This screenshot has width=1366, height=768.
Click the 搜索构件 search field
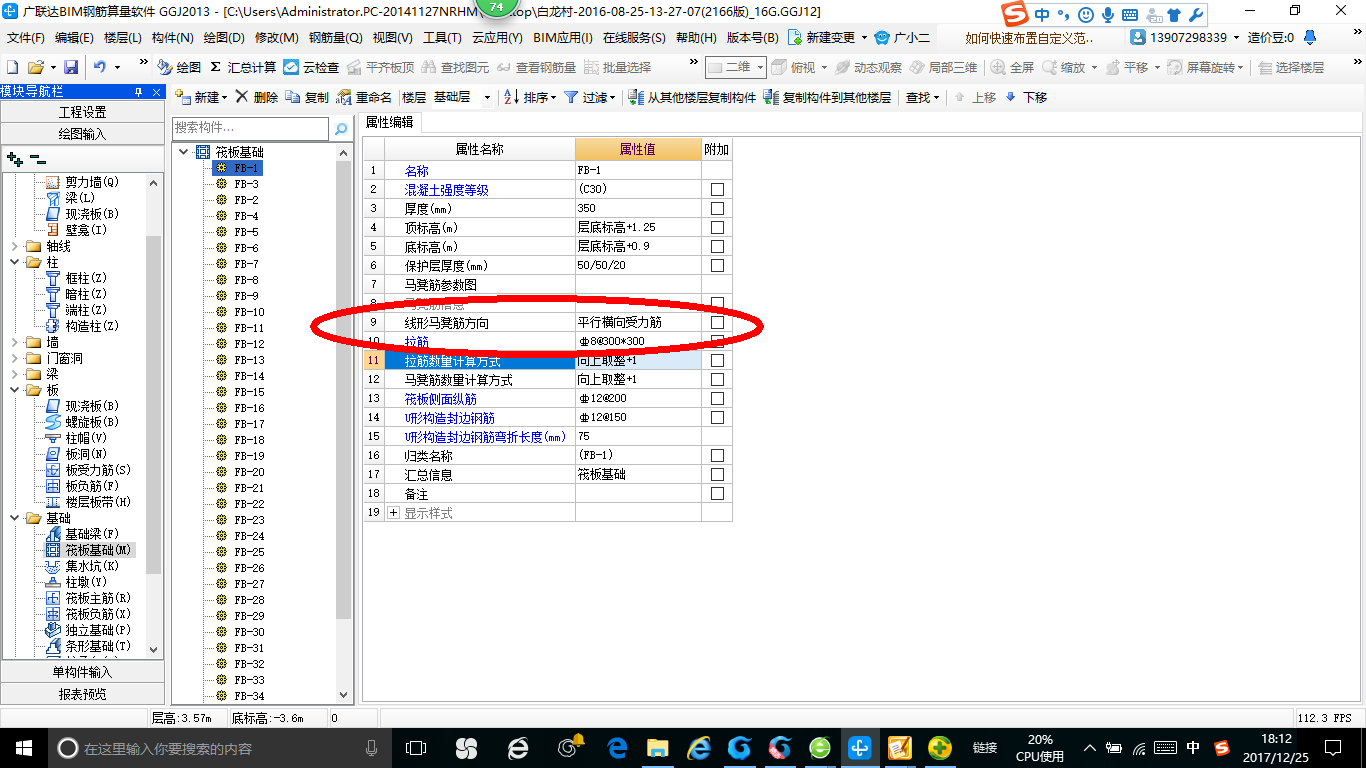250,128
